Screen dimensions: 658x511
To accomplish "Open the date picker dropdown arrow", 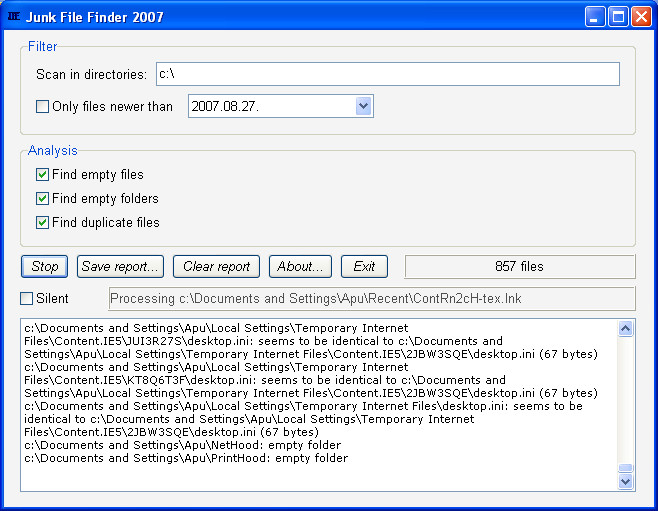I will click(363, 106).
